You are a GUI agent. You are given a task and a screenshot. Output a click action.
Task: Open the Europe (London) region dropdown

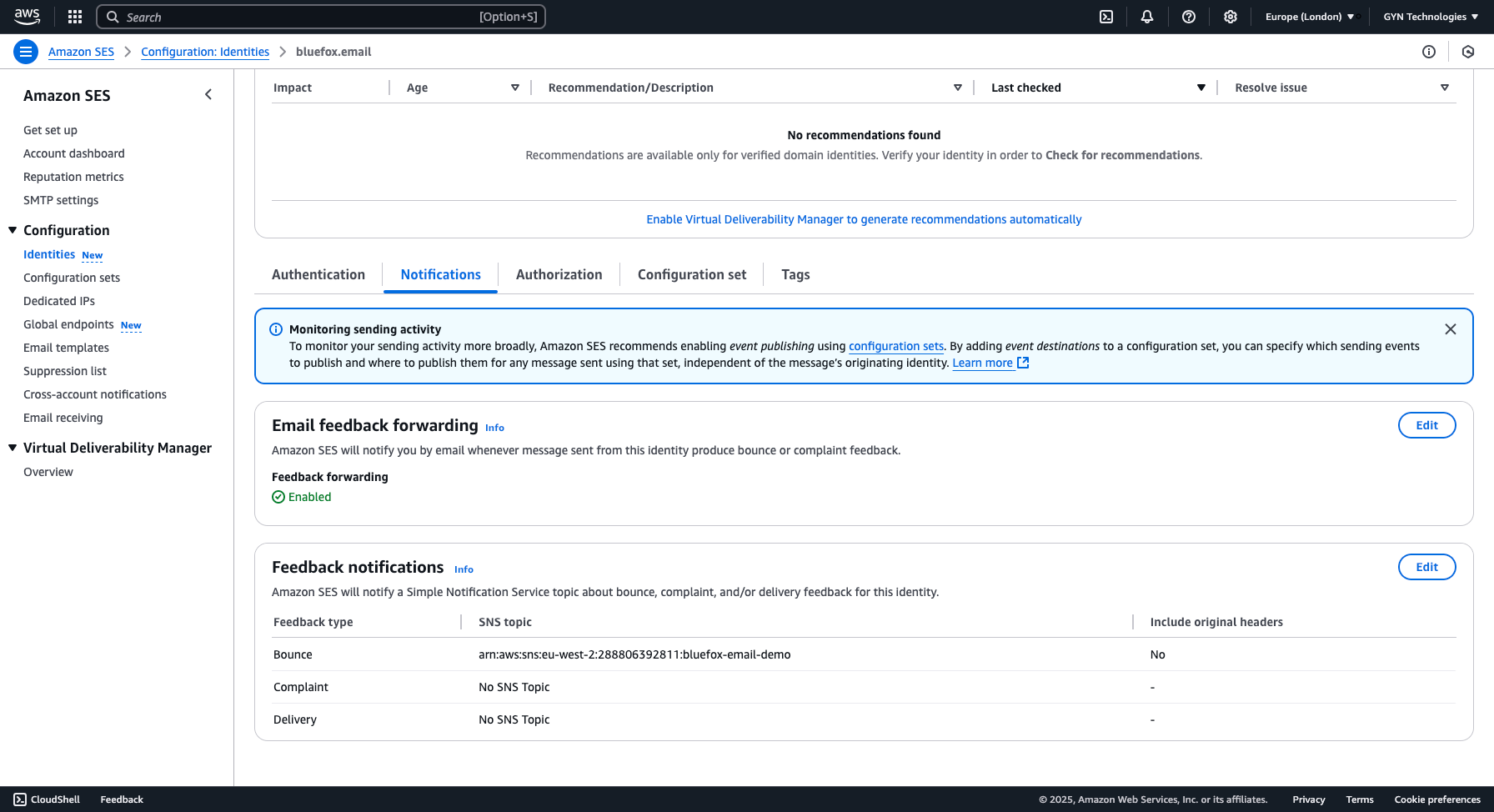(x=1309, y=17)
